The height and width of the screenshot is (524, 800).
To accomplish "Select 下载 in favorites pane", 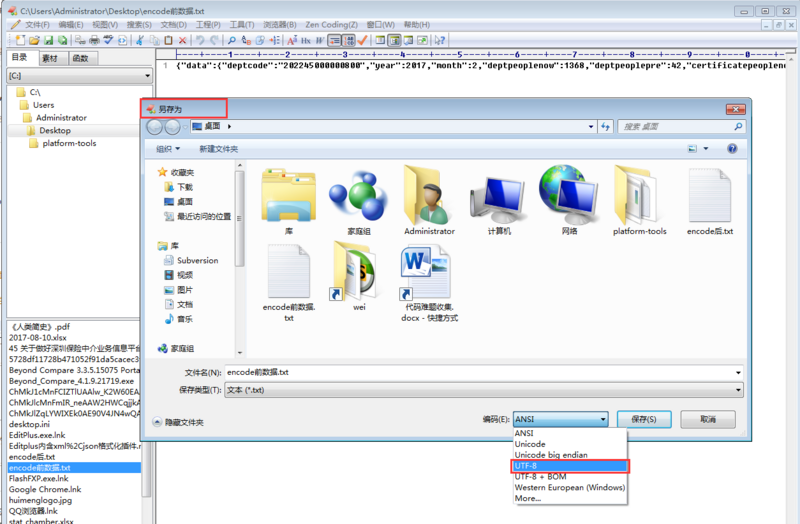I will tap(179, 187).
